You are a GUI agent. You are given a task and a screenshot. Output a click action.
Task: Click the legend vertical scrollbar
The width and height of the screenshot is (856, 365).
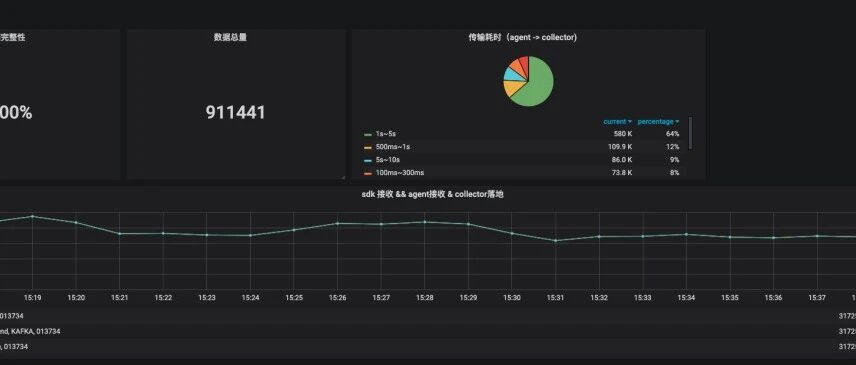click(691, 133)
